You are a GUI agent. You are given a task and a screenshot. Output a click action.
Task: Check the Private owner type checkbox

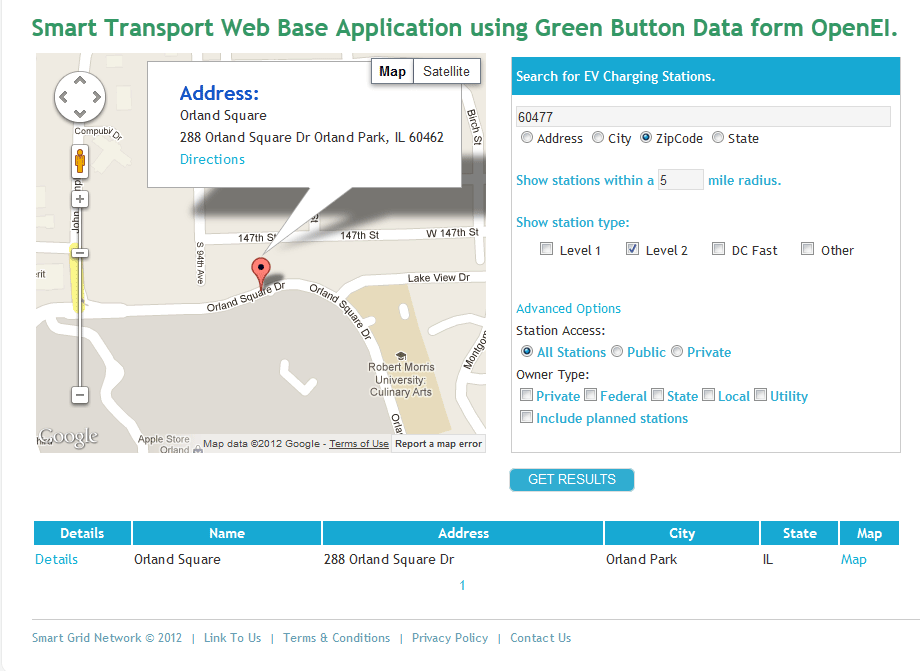click(526, 395)
